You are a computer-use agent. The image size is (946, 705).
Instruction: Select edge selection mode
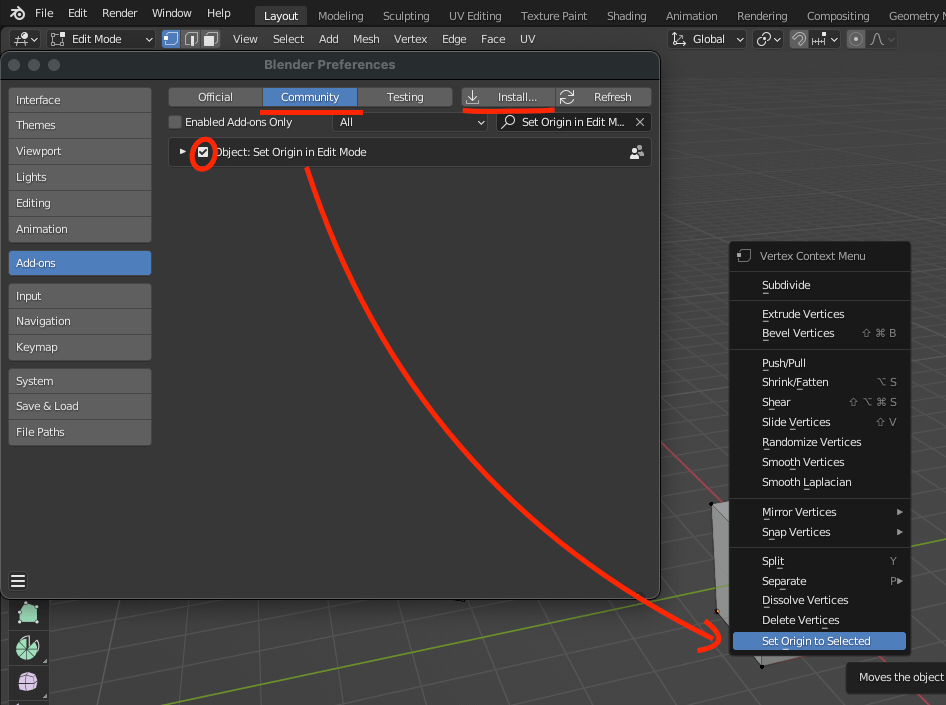191,39
